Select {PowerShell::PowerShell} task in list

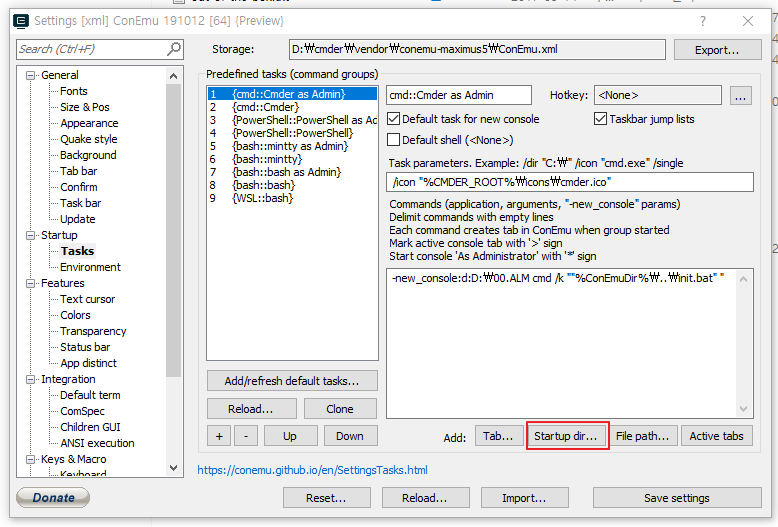[x=292, y=133]
